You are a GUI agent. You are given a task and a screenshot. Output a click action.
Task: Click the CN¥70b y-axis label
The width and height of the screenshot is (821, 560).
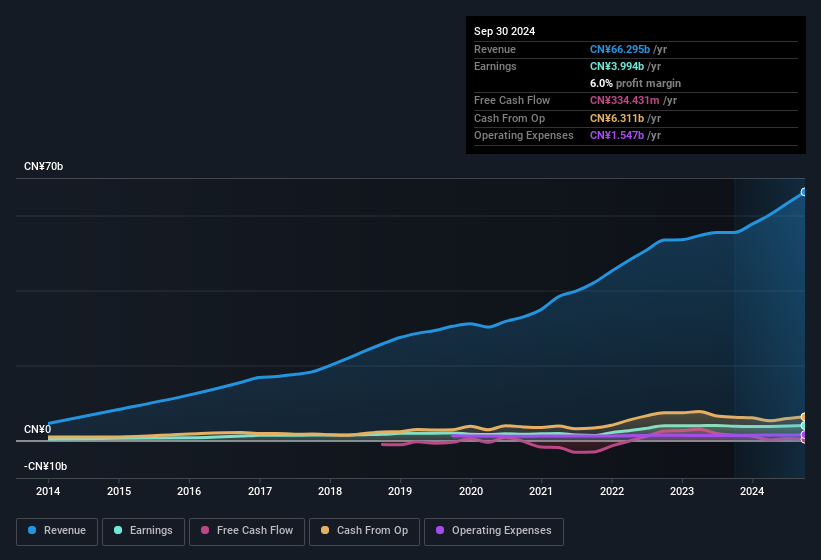pos(43,166)
